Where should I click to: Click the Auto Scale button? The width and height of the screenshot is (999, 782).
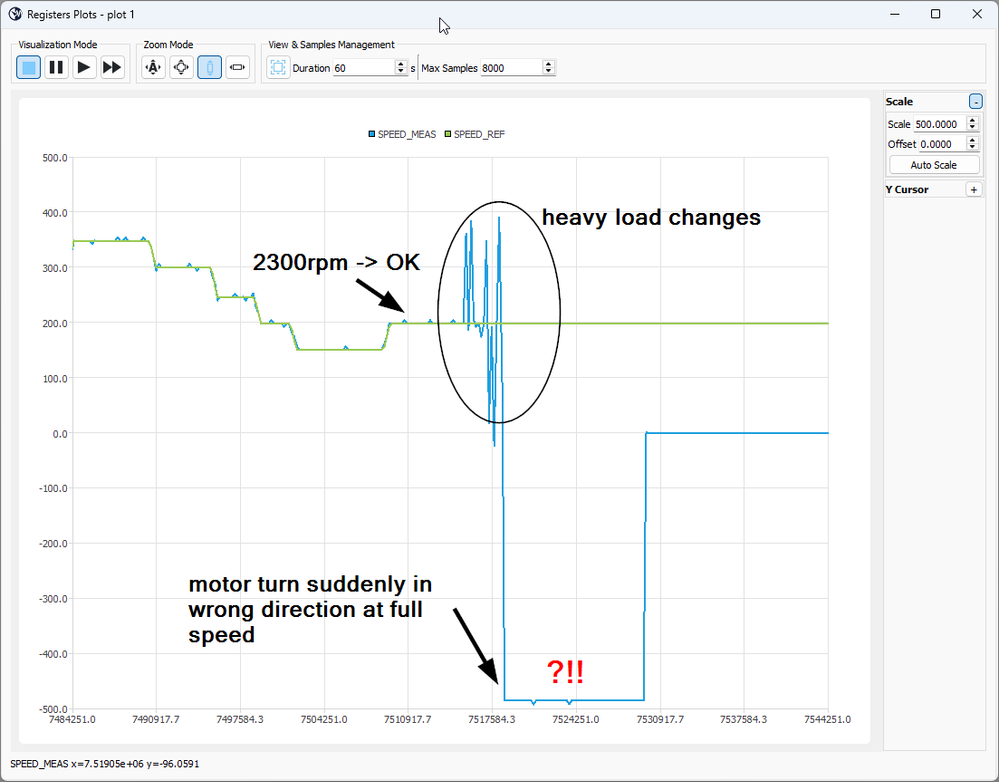(933, 165)
